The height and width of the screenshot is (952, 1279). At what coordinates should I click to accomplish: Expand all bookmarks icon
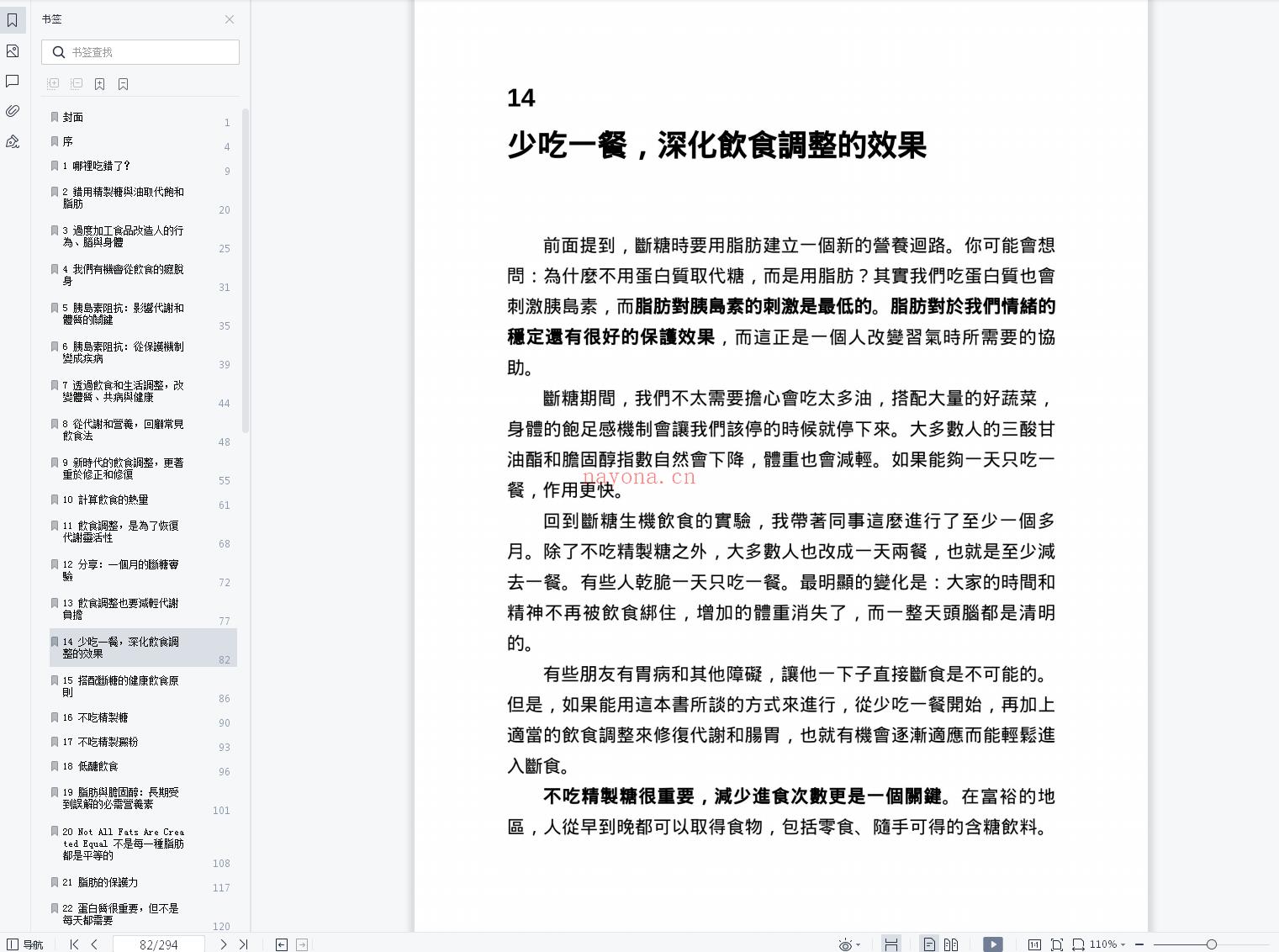(x=53, y=84)
